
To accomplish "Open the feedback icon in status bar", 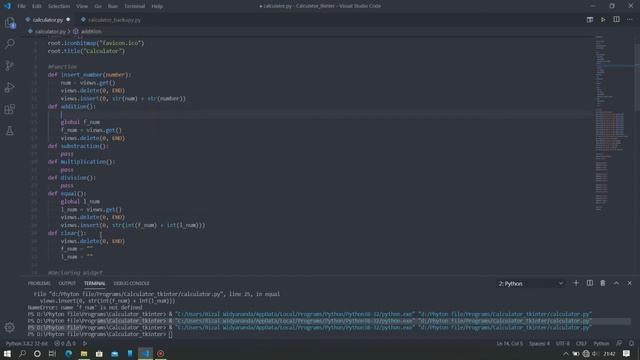I will (x=619, y=344).
